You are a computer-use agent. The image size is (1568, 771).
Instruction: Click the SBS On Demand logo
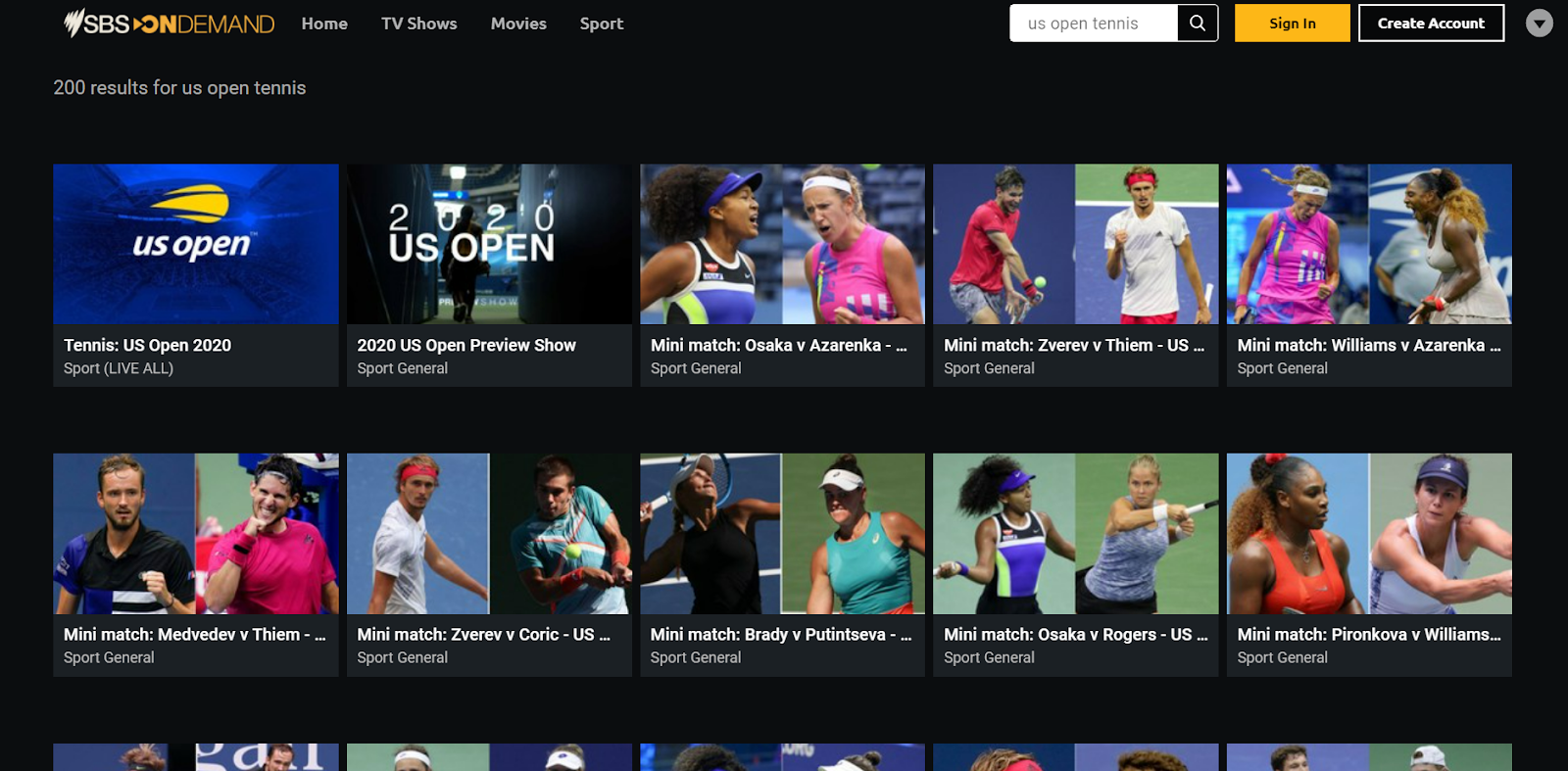click(169, 24)
